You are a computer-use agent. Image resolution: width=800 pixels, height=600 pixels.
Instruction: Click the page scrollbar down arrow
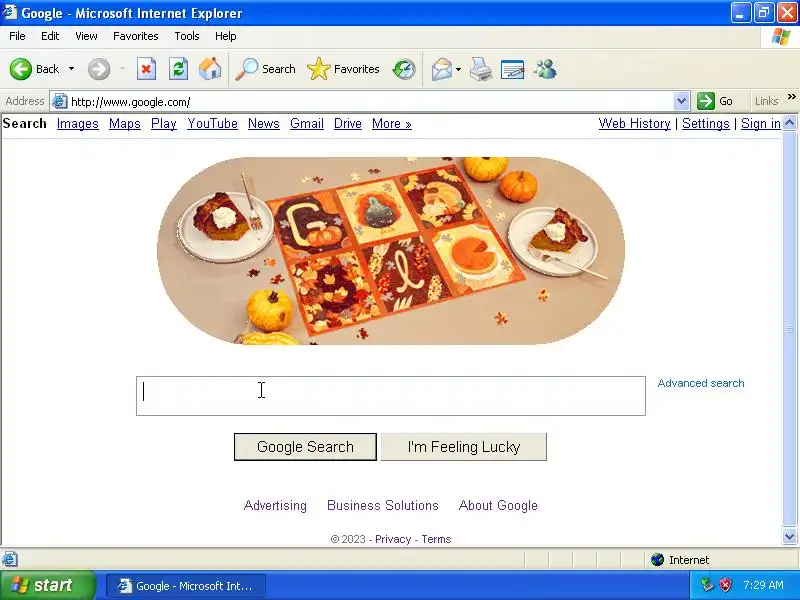[x=789, y=536]
